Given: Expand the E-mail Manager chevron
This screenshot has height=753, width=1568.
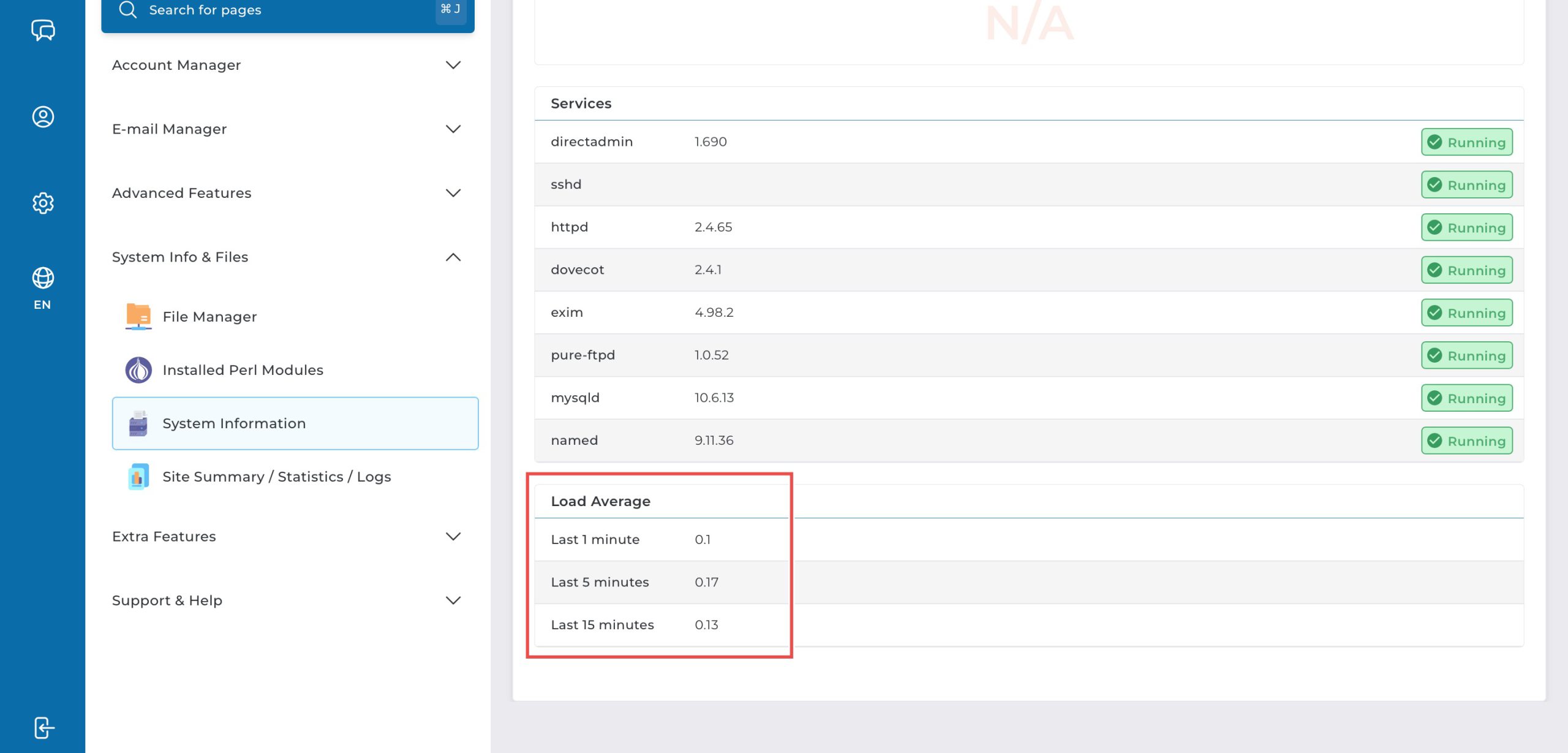Looking at the screenshot, I should point(453,129).
